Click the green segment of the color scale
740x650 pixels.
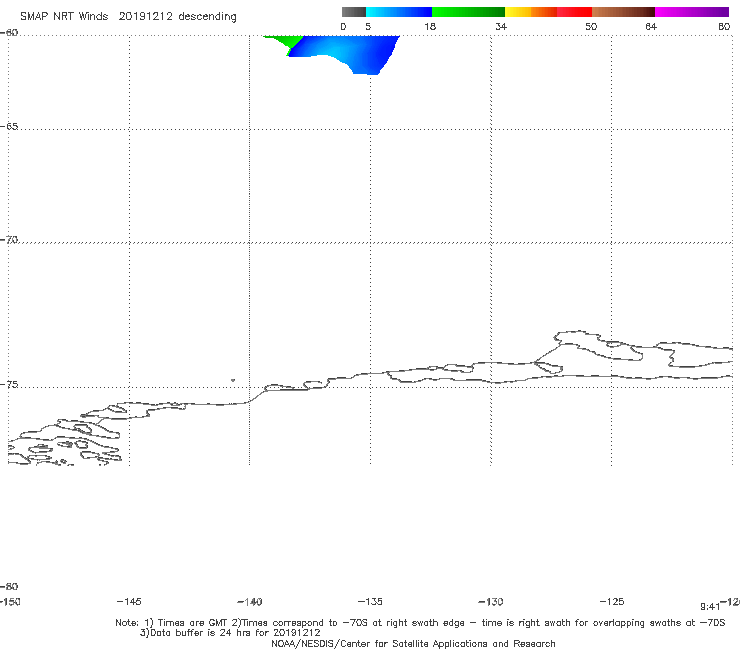[468, 12]
